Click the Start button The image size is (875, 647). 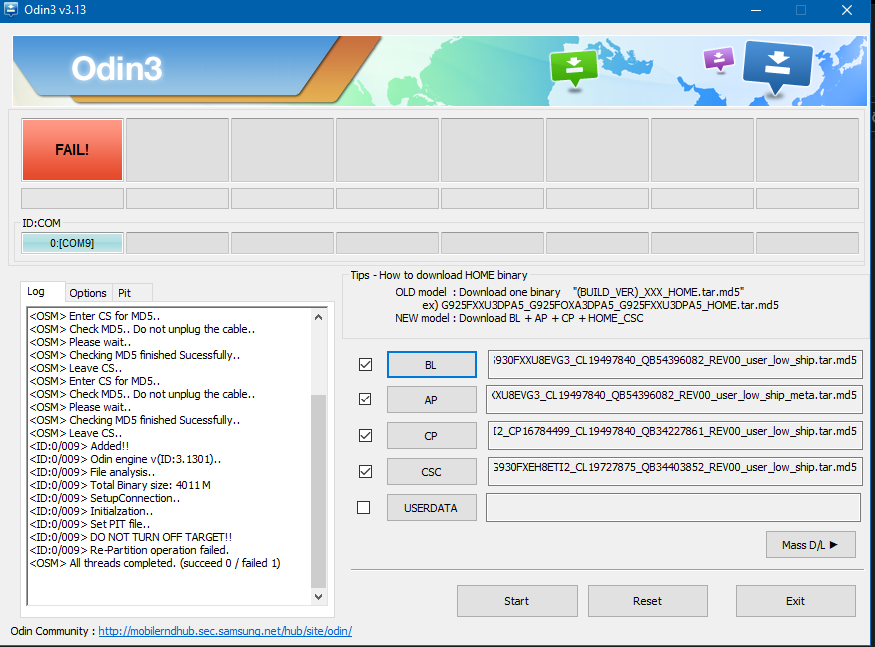tap(517, 601)
